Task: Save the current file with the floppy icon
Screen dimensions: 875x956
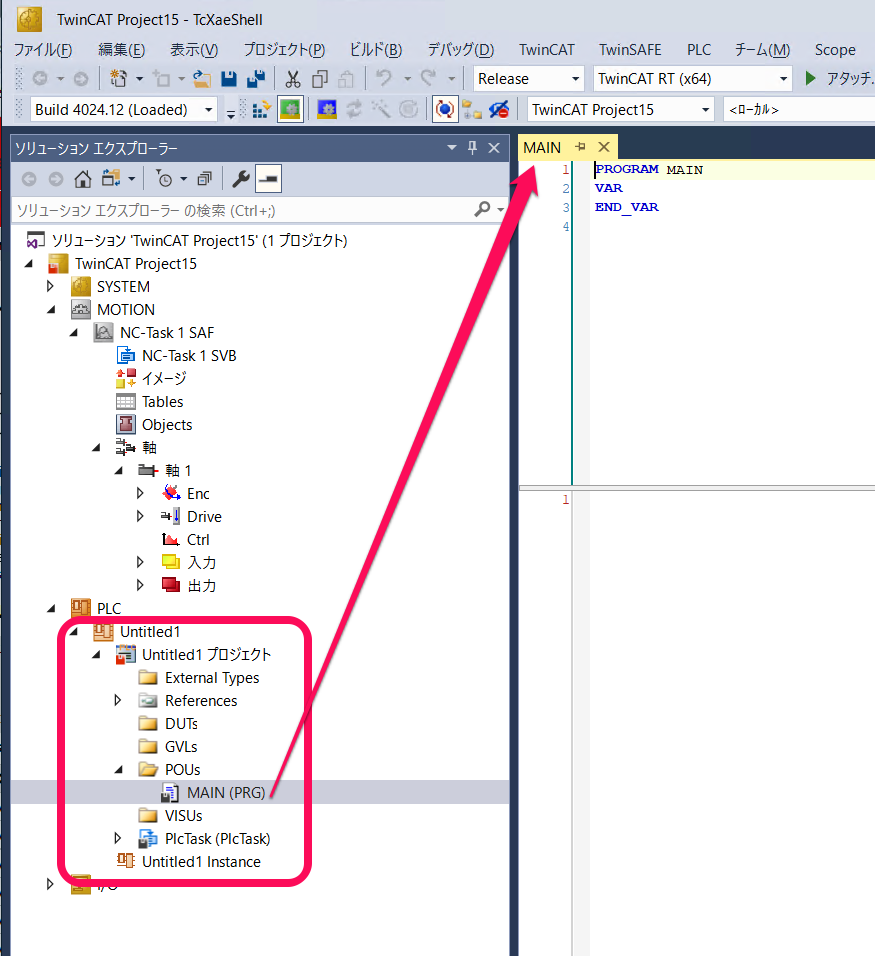Action: coord(229,79)
